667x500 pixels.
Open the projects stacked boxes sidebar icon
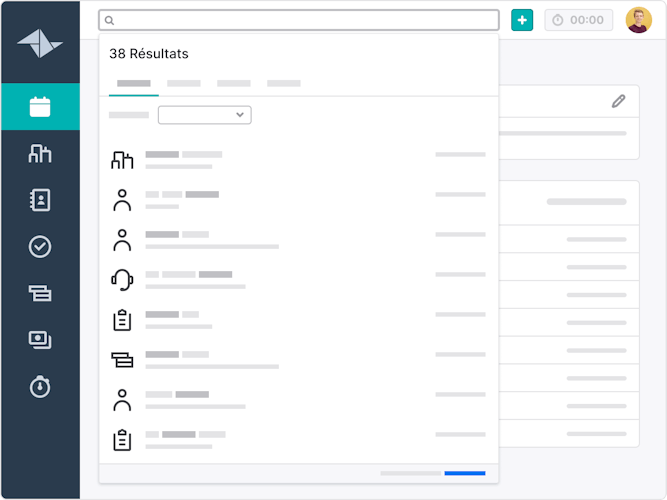(40, 293)
